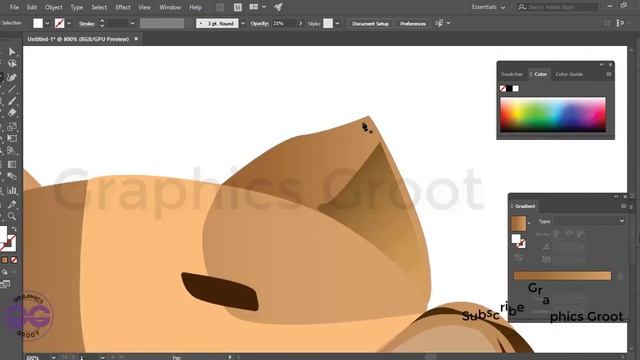The height and width of the screenshot is (360, 640).
Task: Open the File menu
Action: [14, 7]
